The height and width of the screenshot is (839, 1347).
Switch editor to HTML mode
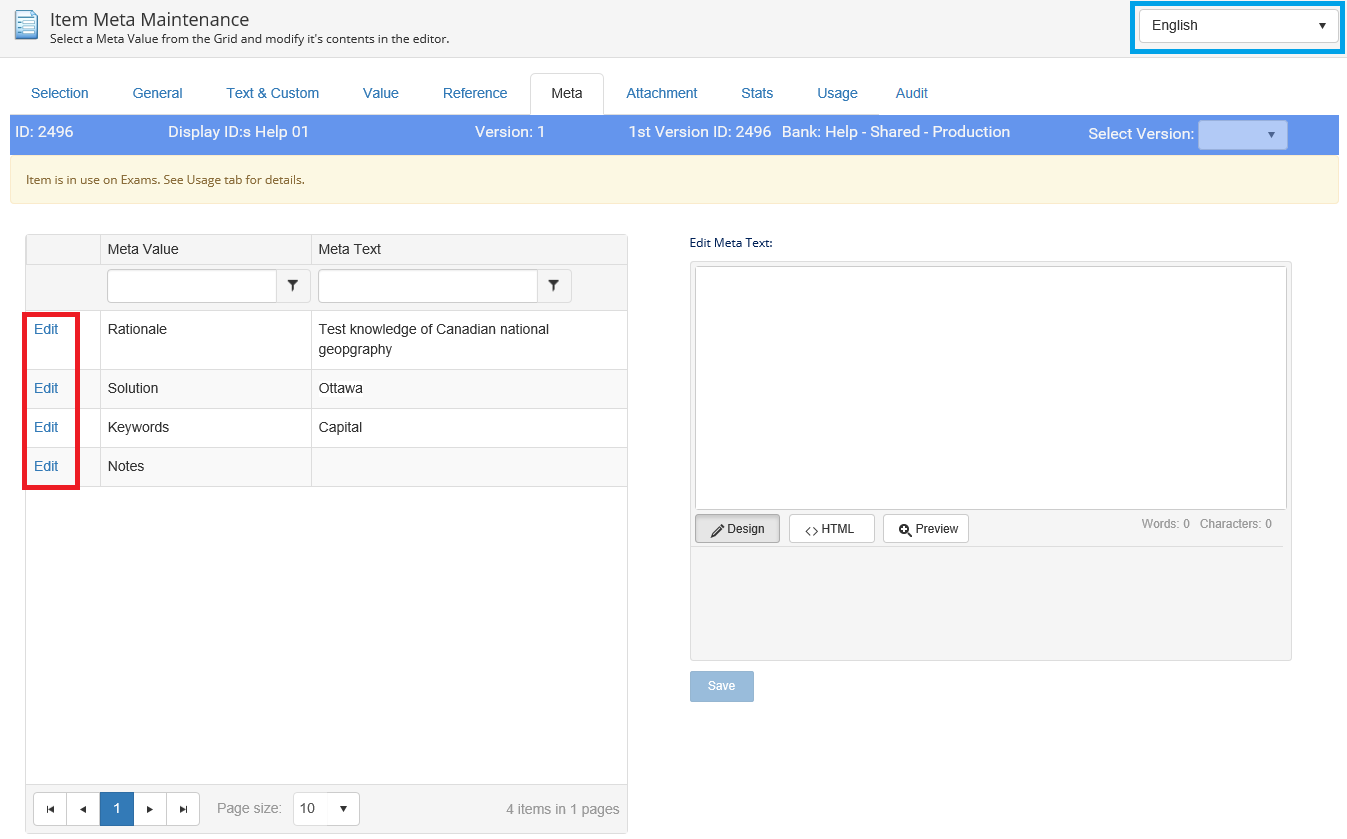[x=831, y=529]
